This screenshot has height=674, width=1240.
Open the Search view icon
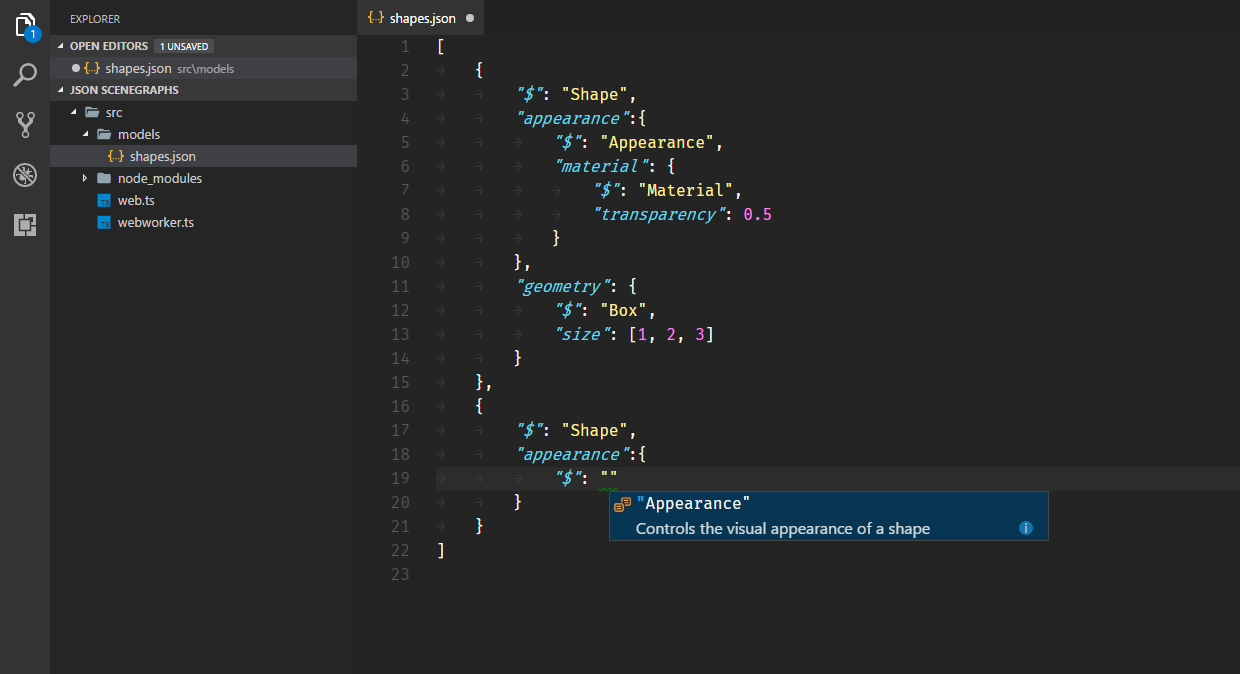[25, 75]
